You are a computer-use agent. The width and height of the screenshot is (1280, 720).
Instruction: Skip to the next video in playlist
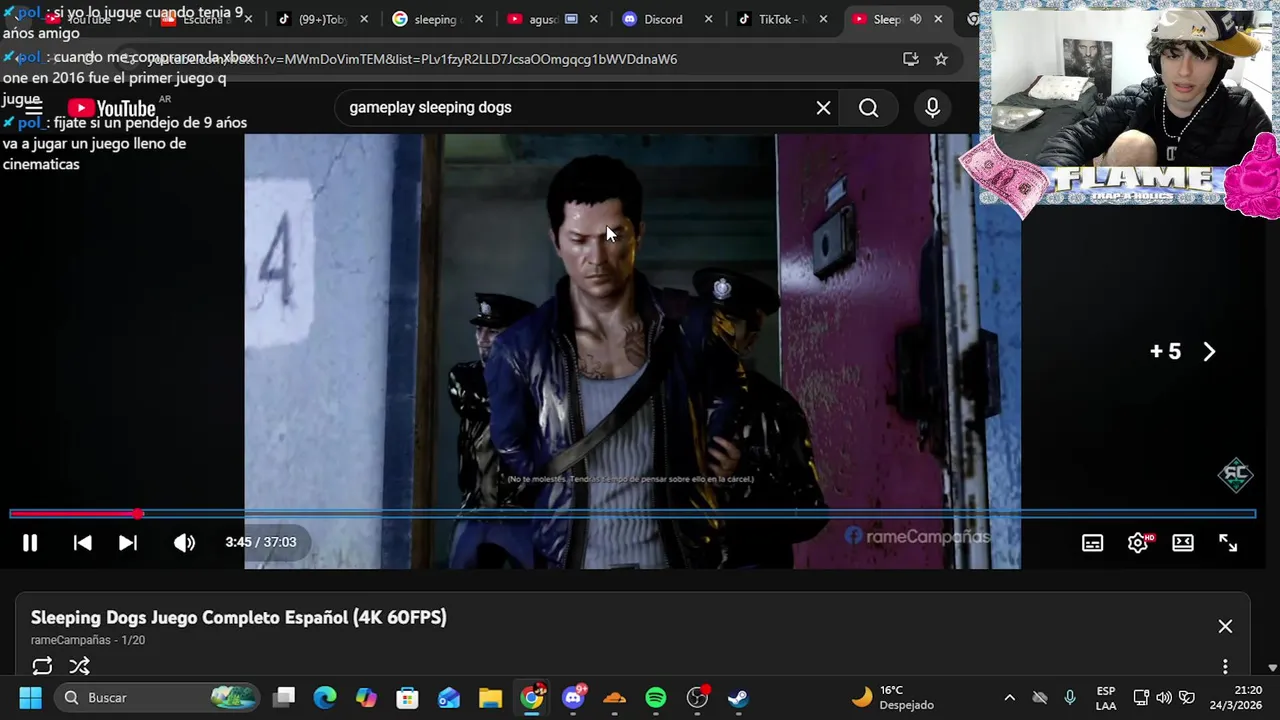128,543
